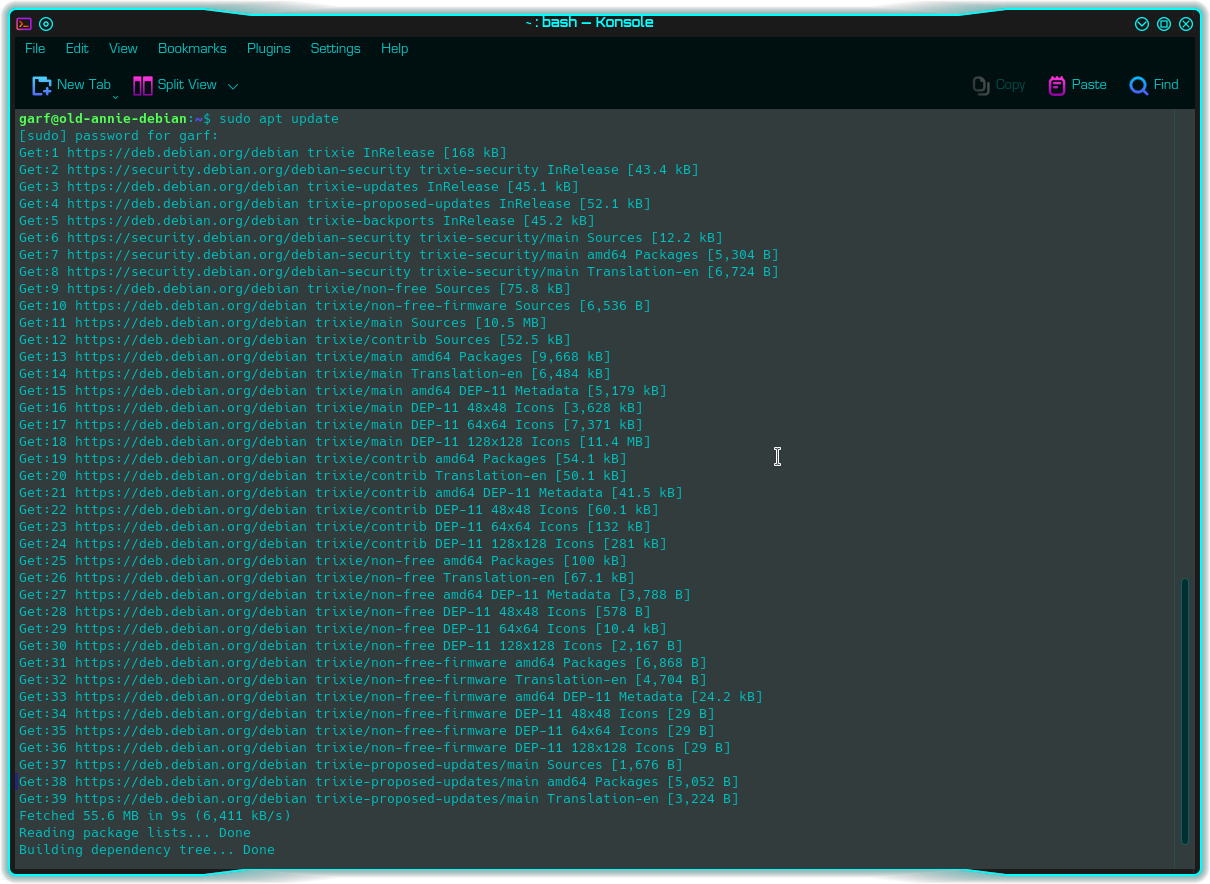This screenshot has height=884, width=1210.
Task: Expand the New Tab profile dropdown arrow
Action: 116,96
